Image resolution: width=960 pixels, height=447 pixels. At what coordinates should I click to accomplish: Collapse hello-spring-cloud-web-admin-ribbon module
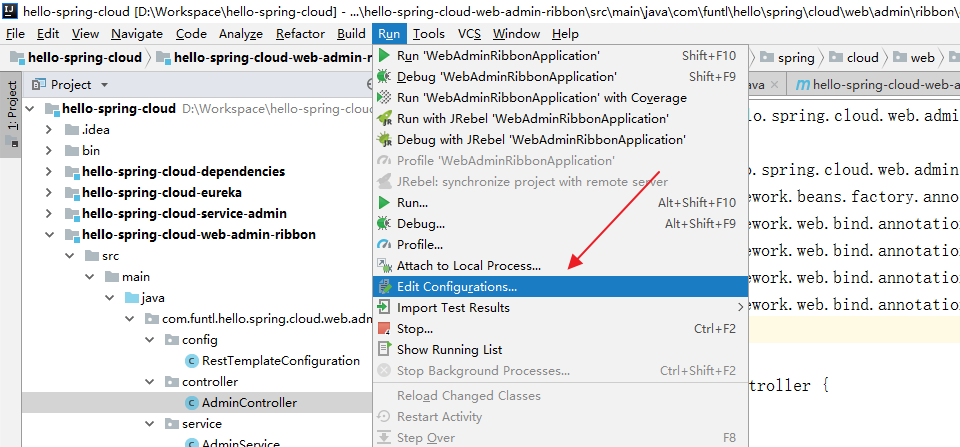(49, 235)
